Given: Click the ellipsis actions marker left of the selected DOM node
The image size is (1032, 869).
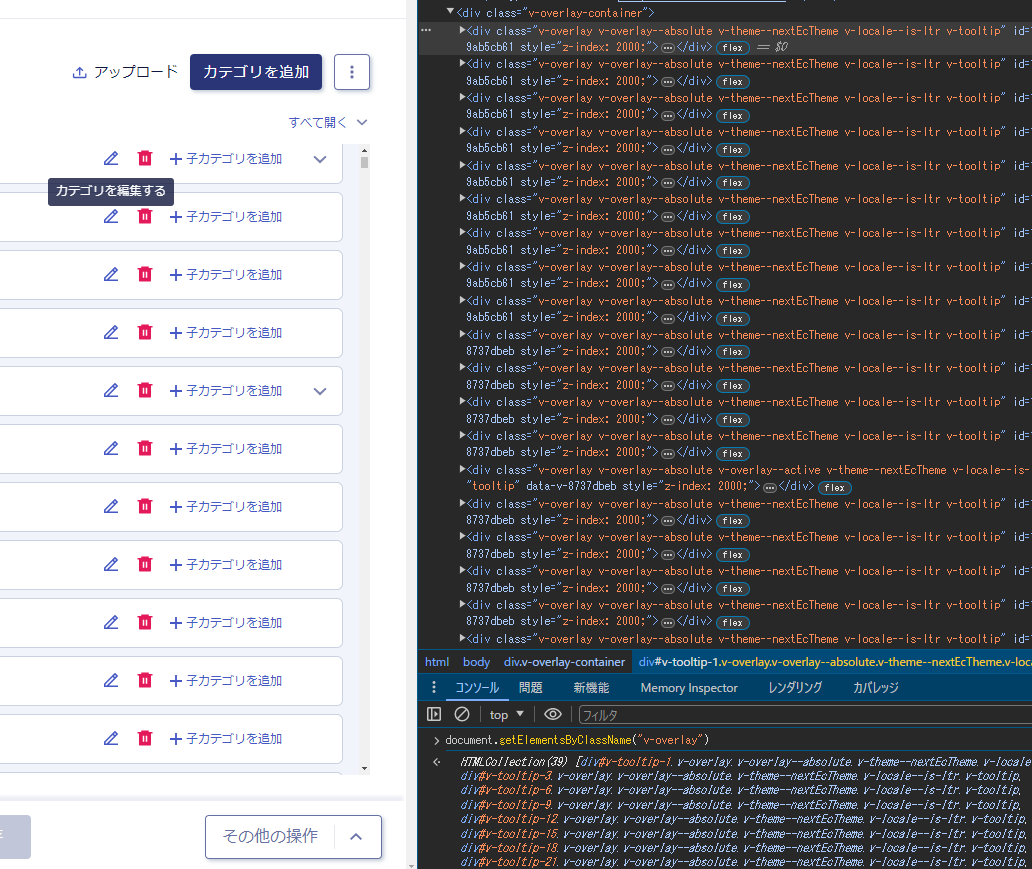Looking at the screenshot, I should coord(426,30).
